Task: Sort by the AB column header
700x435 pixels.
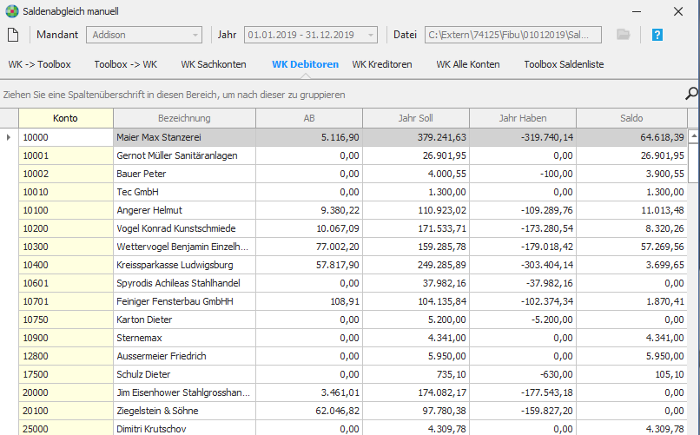Action: click(309, 118)
